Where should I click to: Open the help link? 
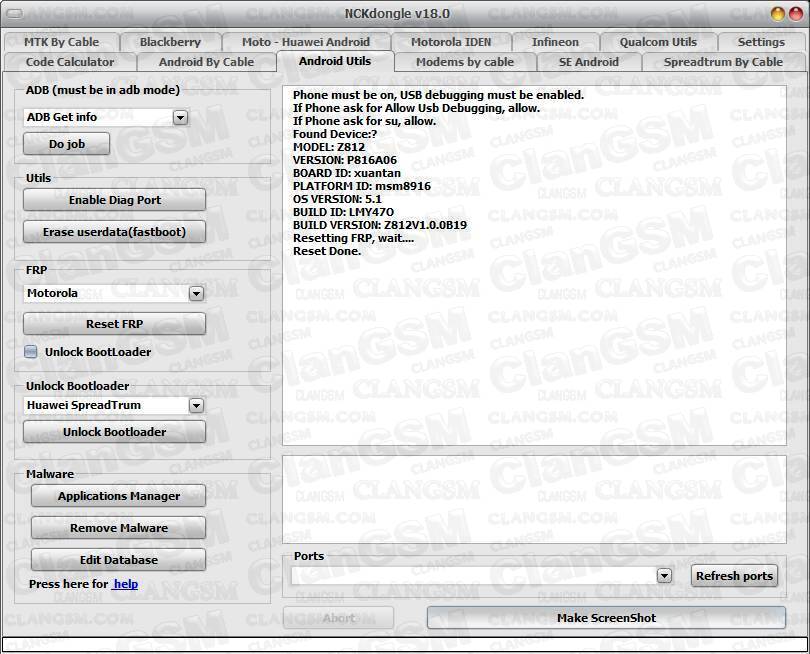126,584
